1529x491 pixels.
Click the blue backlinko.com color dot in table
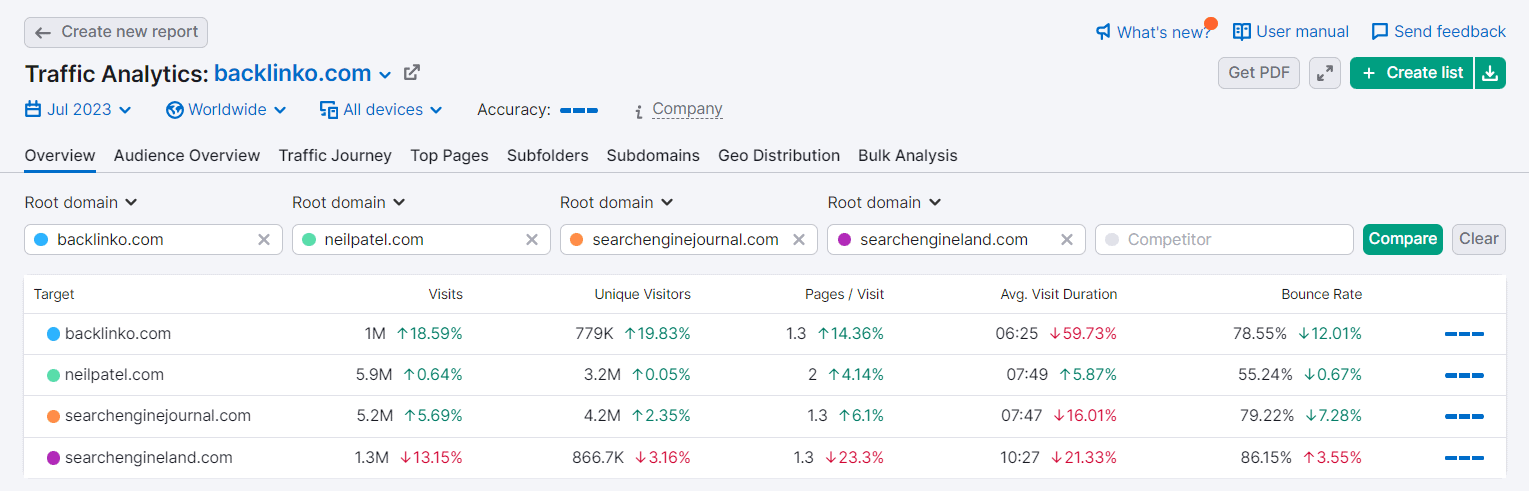[x=54, y=334]
